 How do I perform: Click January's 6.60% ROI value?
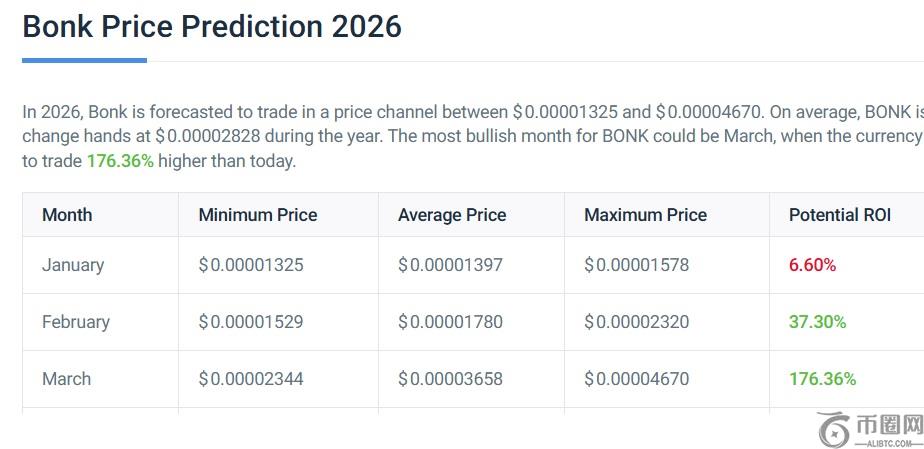pos(812,265)
